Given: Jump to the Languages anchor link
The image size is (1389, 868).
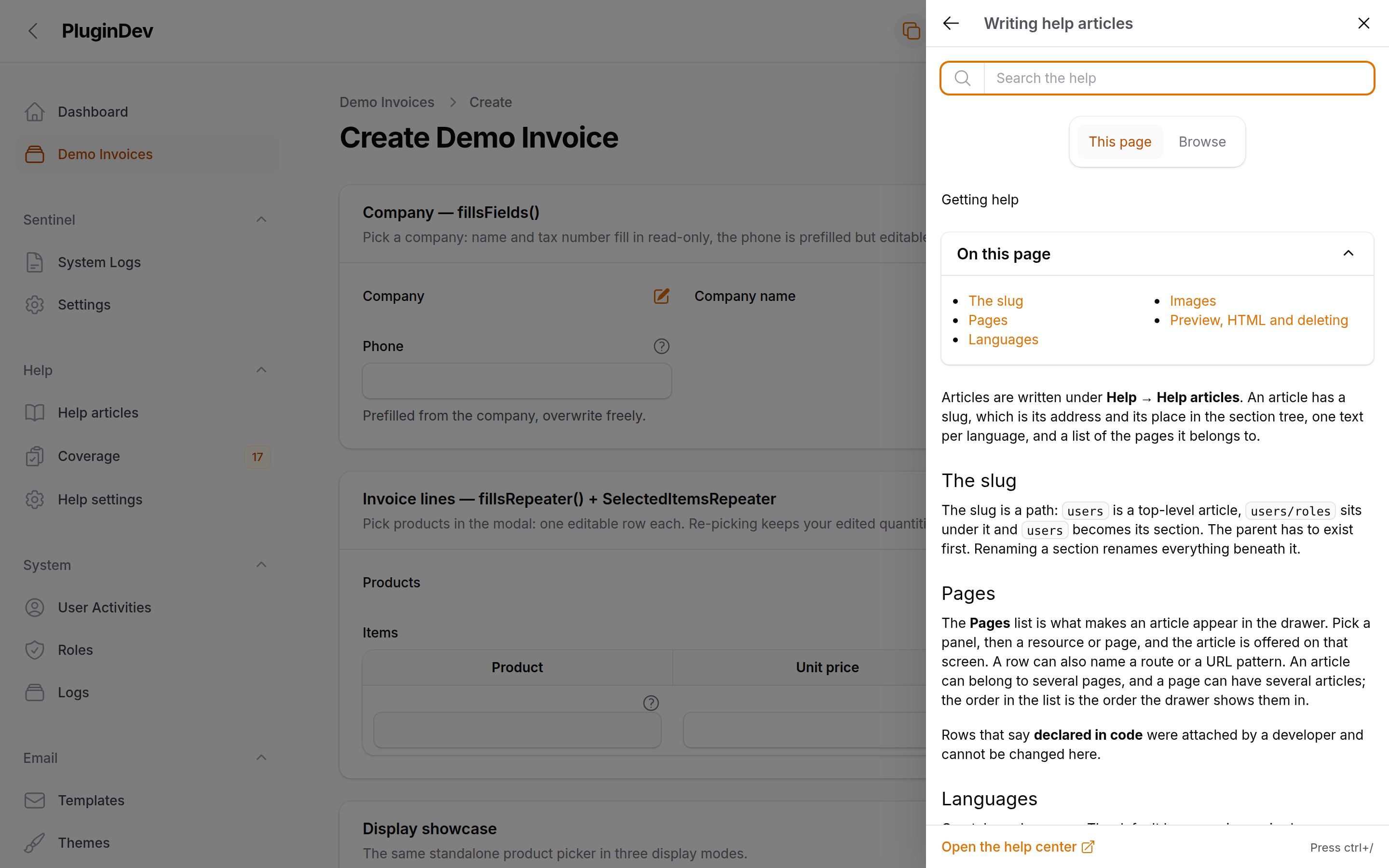Looking at the screenshot, I should pyautogui.click(x=1003, y=340).
